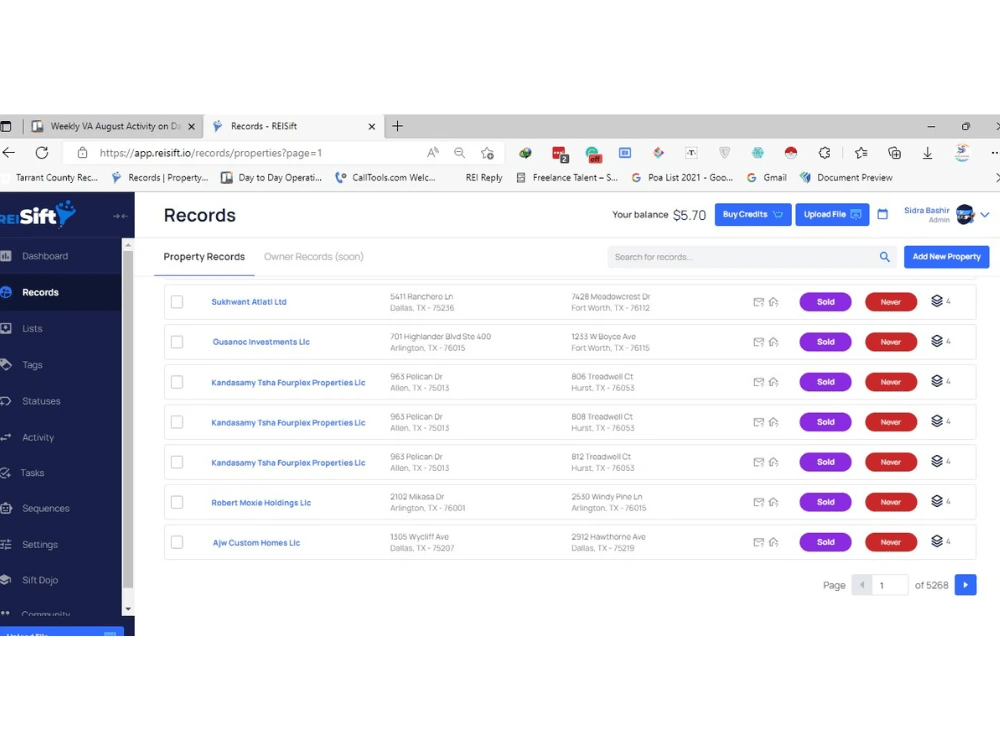Click mail icon in Sukhwant Atlati row
This screenshot has width=1000, height=750.
click(x=758, y=302)
